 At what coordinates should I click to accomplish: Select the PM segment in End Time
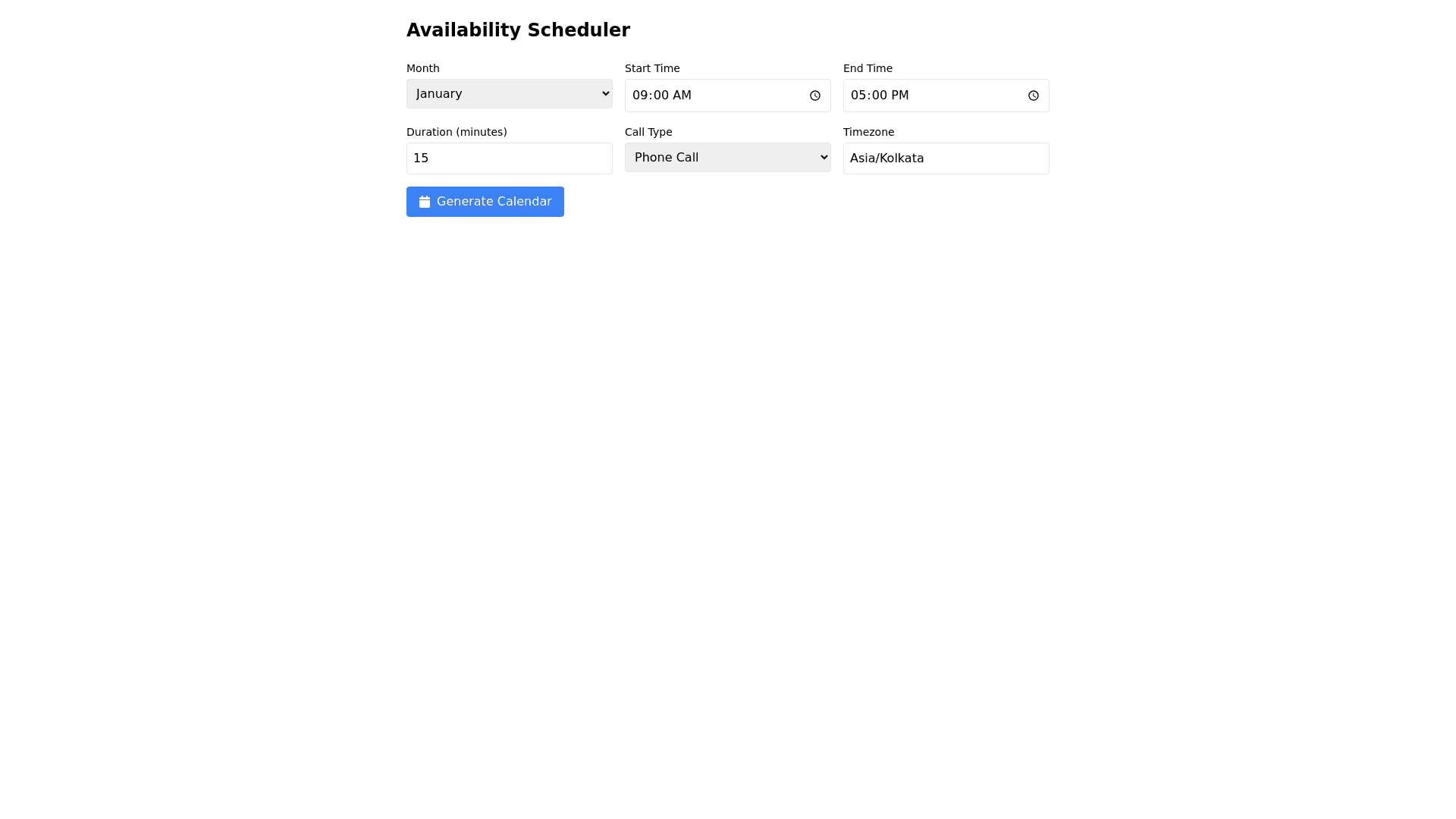click(x=900, y=96)
